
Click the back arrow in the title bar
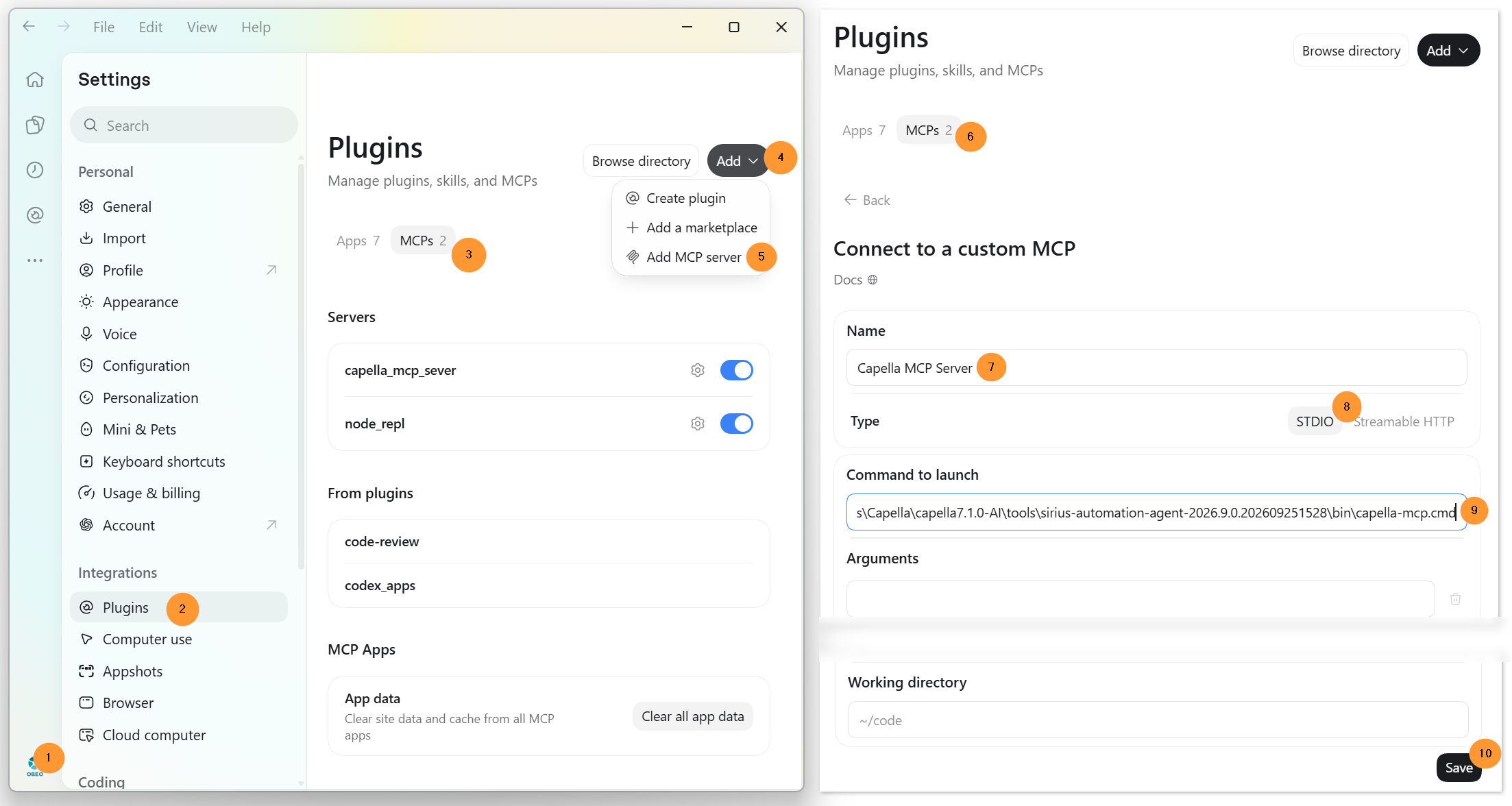[x=29, y=27]
